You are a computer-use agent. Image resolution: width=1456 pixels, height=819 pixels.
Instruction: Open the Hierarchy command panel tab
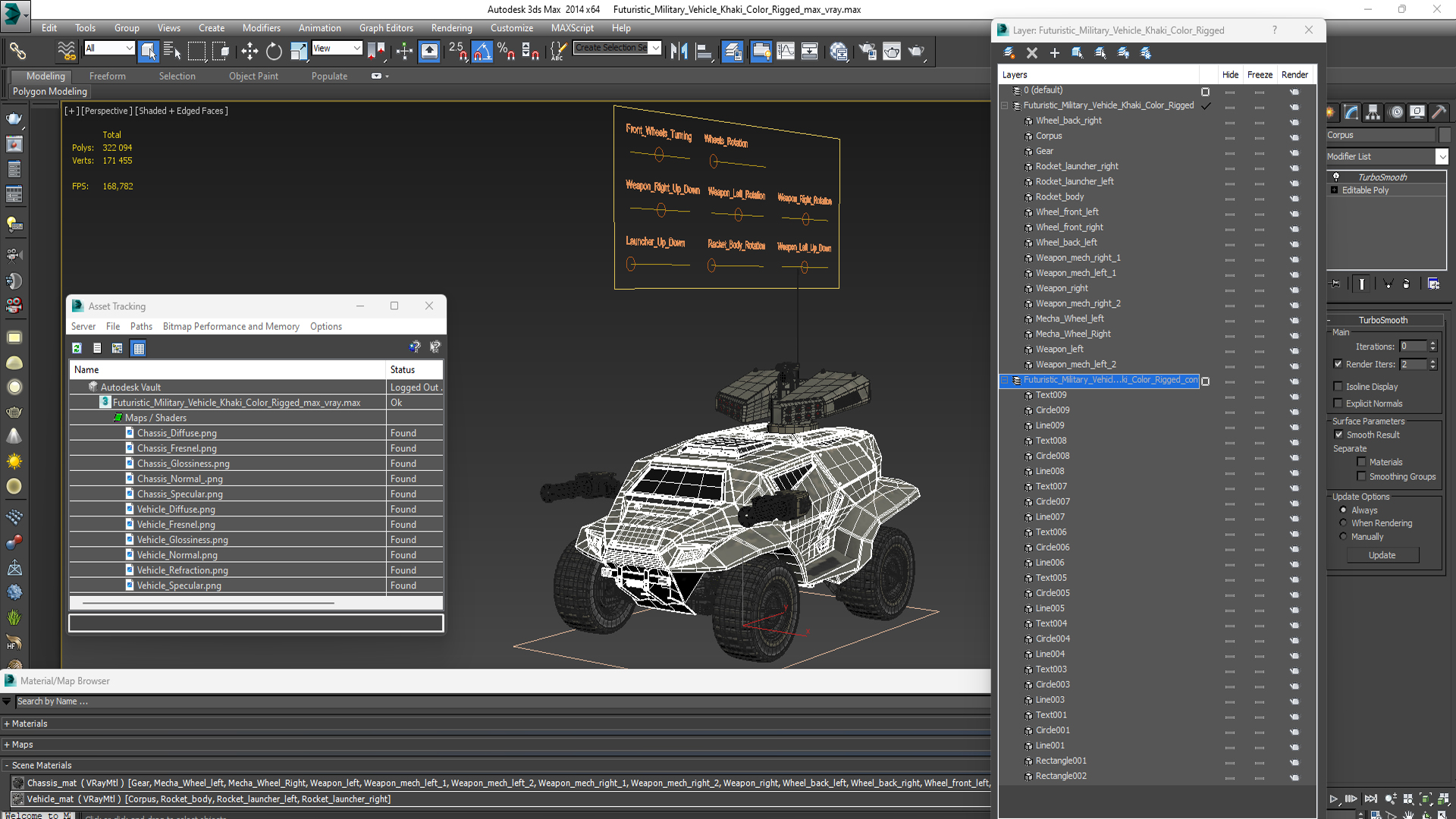(1373, 112)
